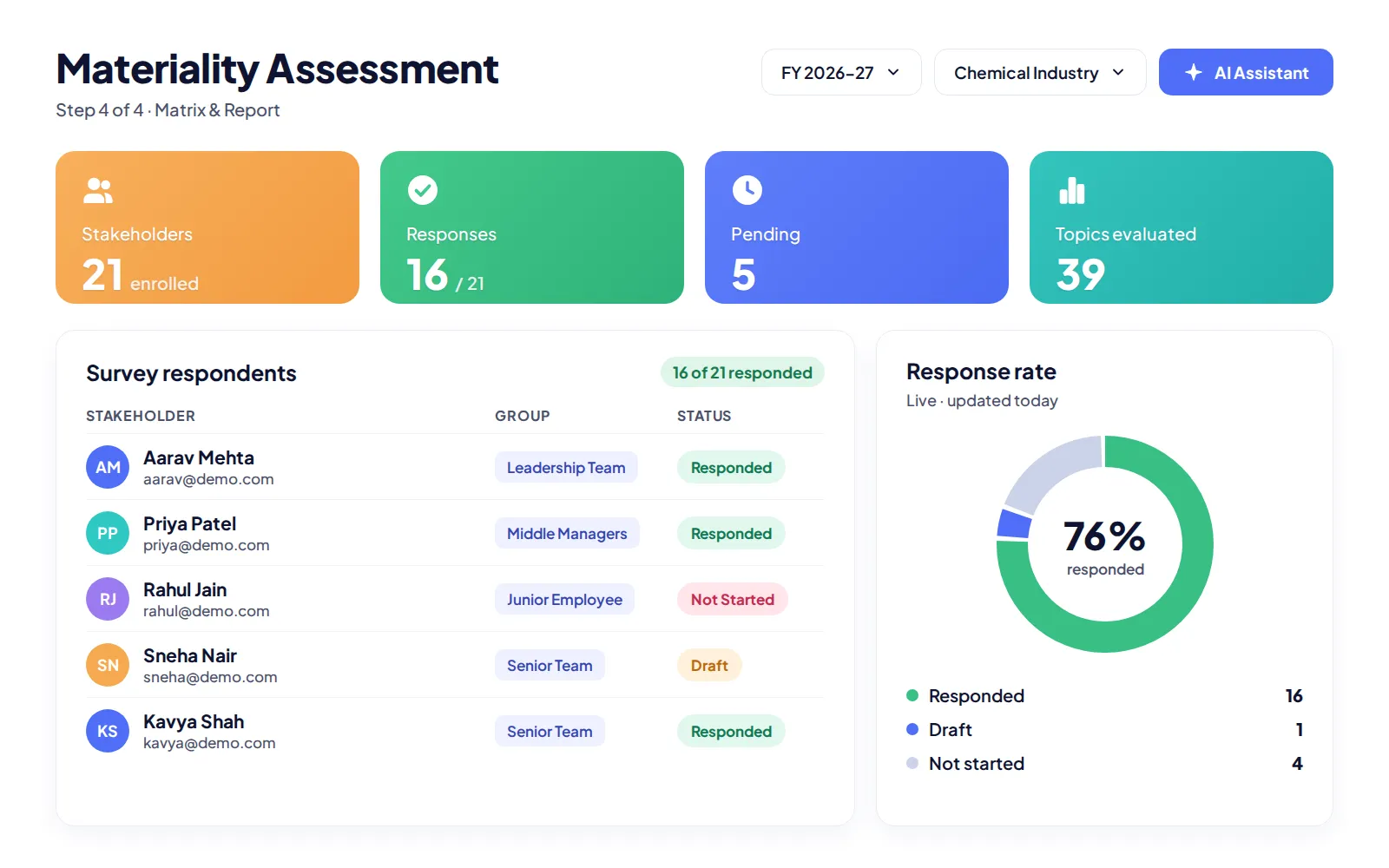Click the blue Draft legend dot
This screenshot has width=1389, height=868.
coord(912,729)
